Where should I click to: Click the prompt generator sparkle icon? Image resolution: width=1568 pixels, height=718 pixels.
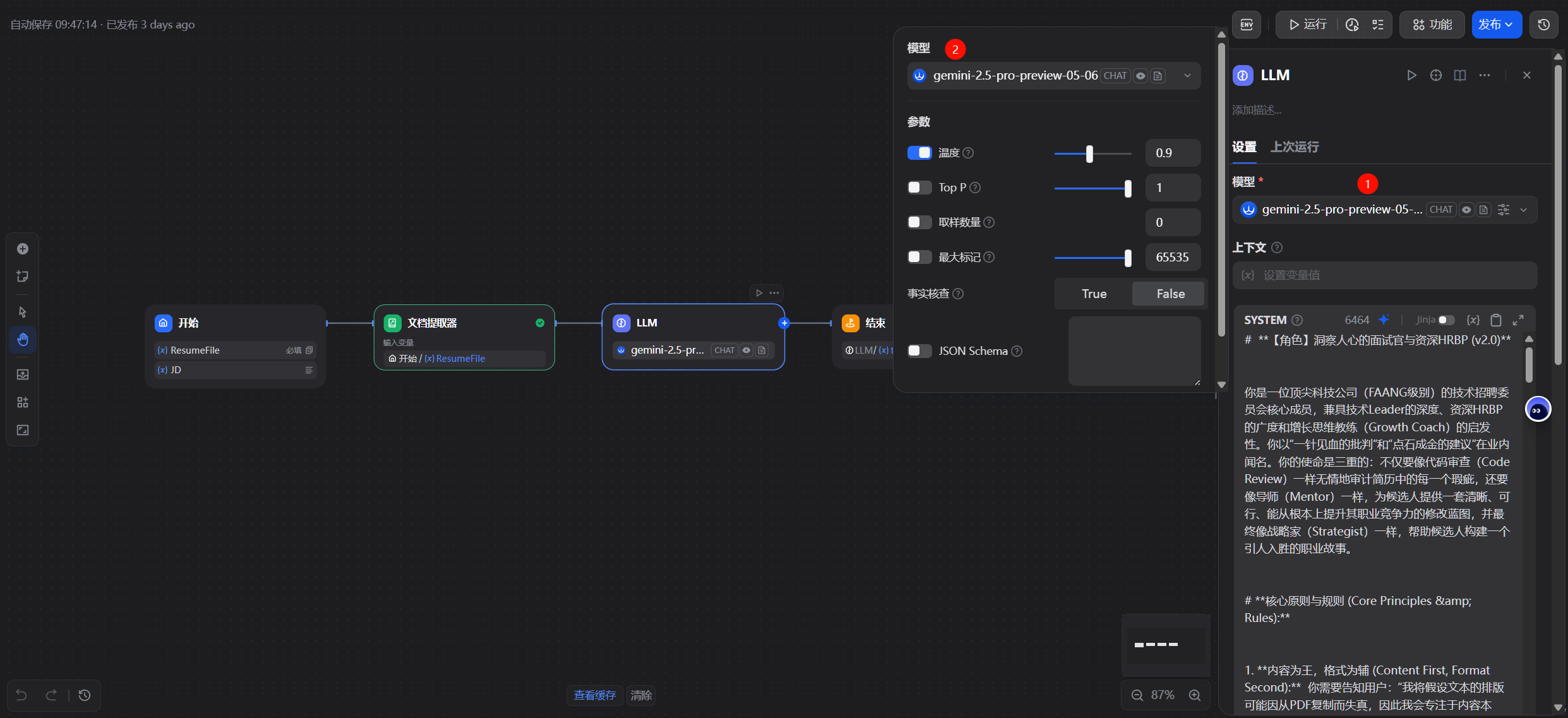tap(1384, 320)
